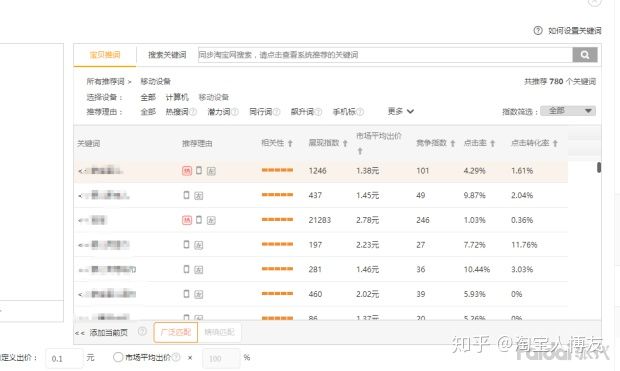Click square tag icon in 460 row

tap(199, 294)
